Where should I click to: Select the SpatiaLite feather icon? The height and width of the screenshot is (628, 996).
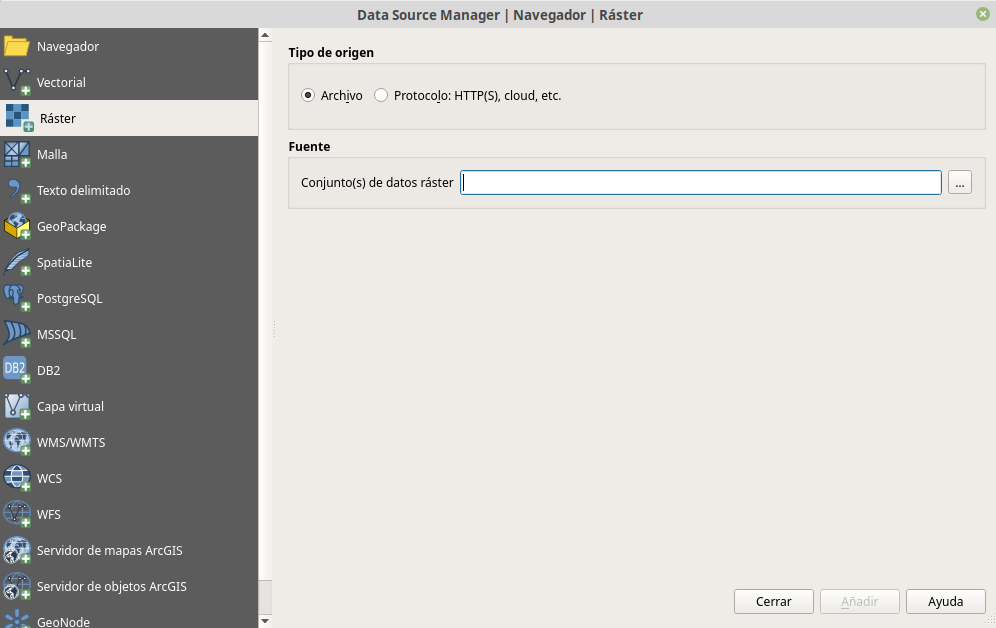tap(17, 263)
